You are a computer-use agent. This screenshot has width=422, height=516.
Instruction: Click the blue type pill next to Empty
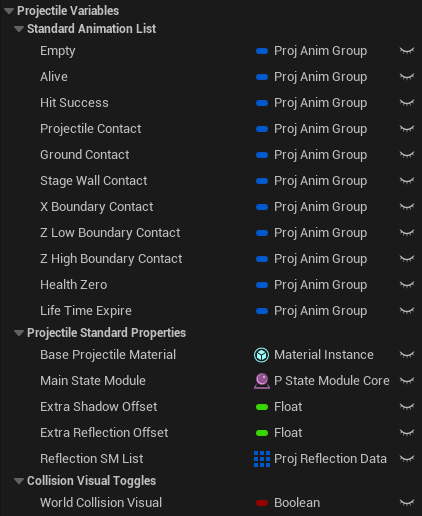pyautogui.click(x=262, y=51)
